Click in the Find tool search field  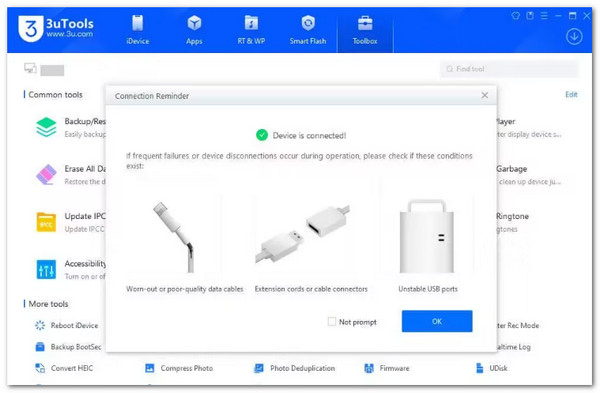pyautogui.click(x=509, y=69)
